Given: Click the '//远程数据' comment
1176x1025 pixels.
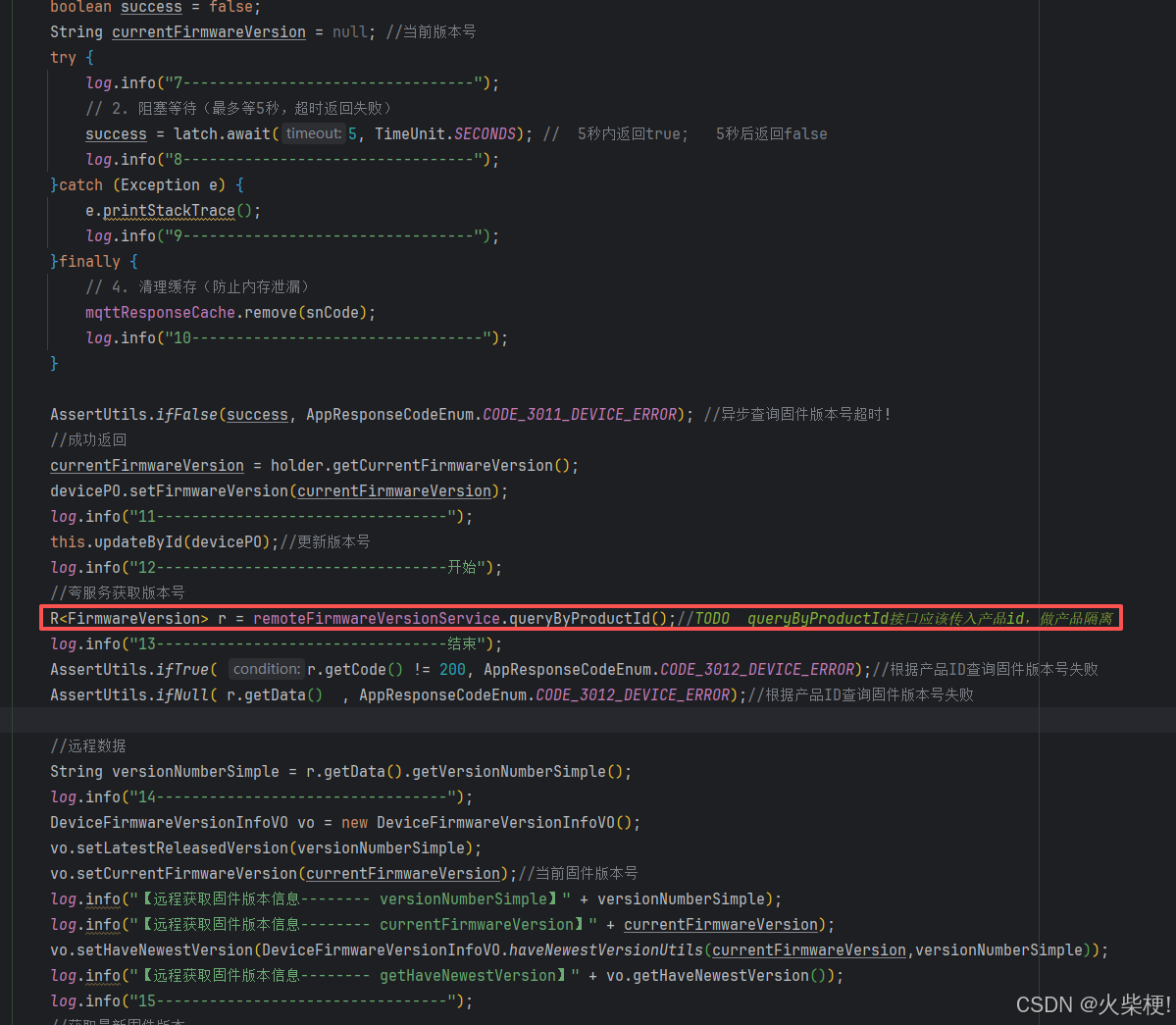Looking at the screenshot, I should [87, 746].
